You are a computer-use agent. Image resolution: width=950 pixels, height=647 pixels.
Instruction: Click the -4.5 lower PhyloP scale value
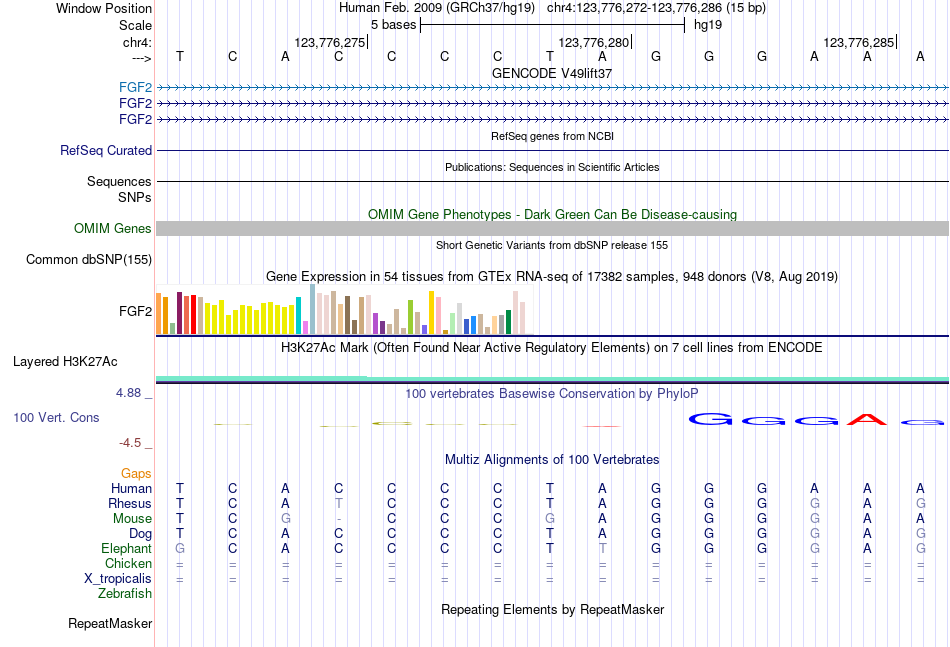pos(130,443)
